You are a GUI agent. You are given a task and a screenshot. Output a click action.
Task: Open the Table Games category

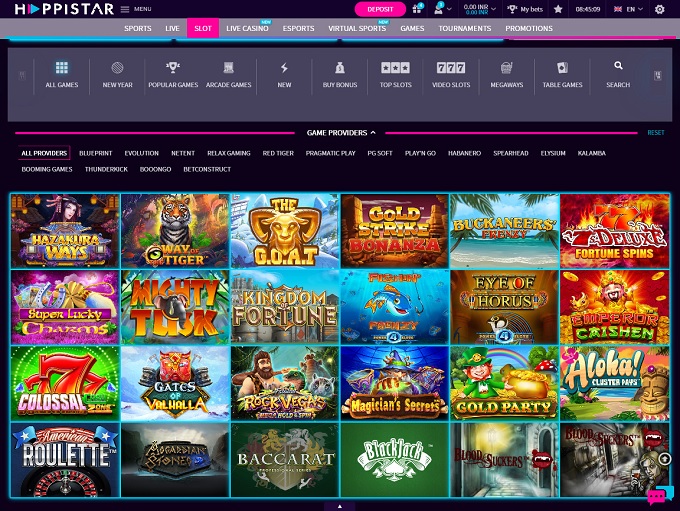[x=562, y=75]
